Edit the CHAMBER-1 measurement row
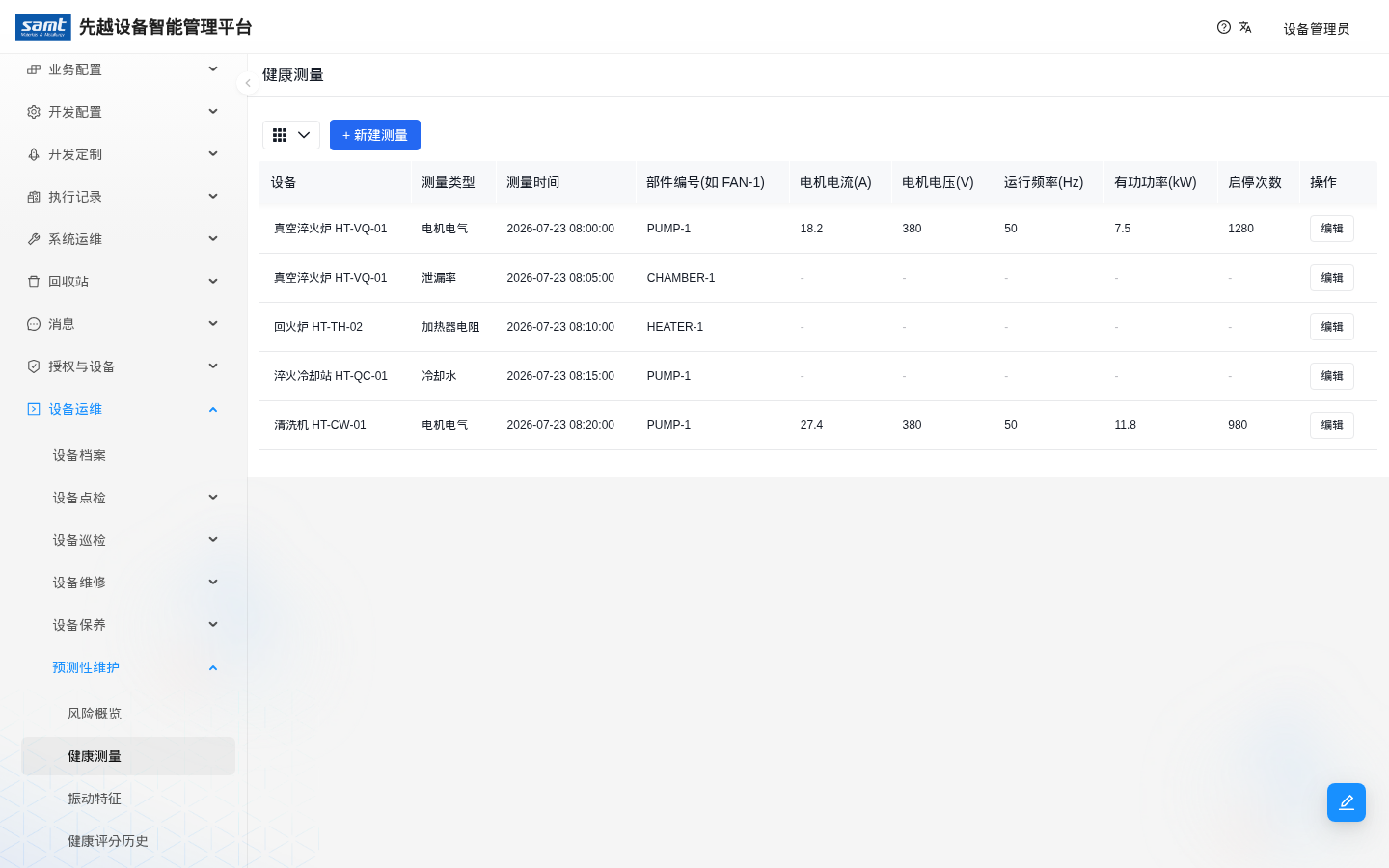 (1332, 278)
